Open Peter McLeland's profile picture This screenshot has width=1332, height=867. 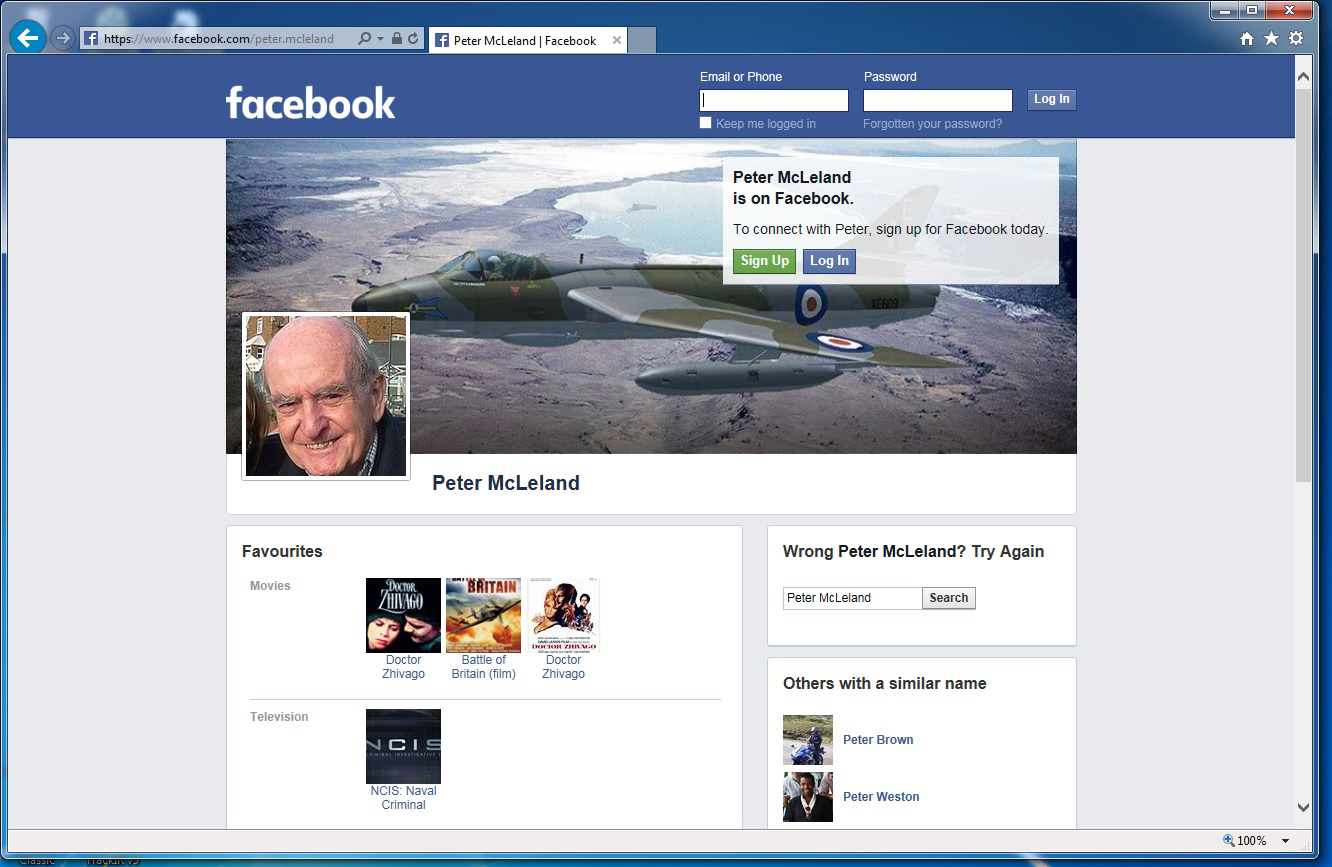coord(326,396)
